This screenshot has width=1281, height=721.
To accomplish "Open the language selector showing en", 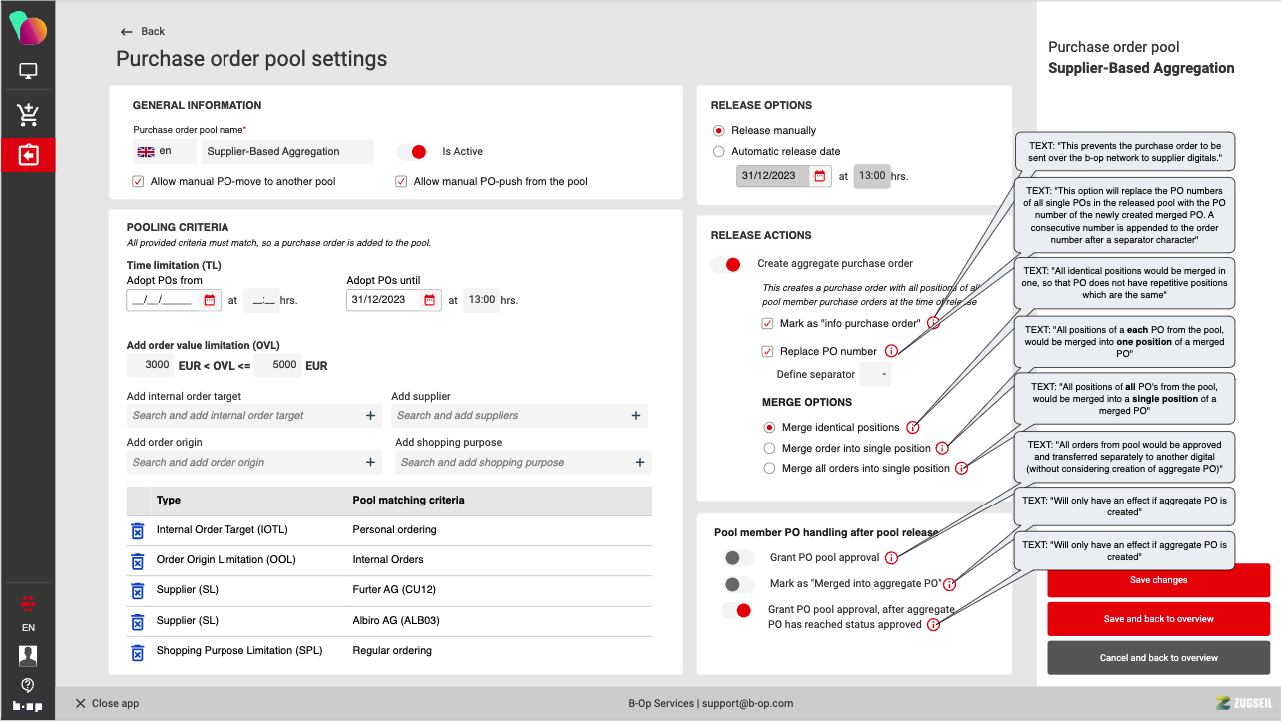I will point(164,152).
